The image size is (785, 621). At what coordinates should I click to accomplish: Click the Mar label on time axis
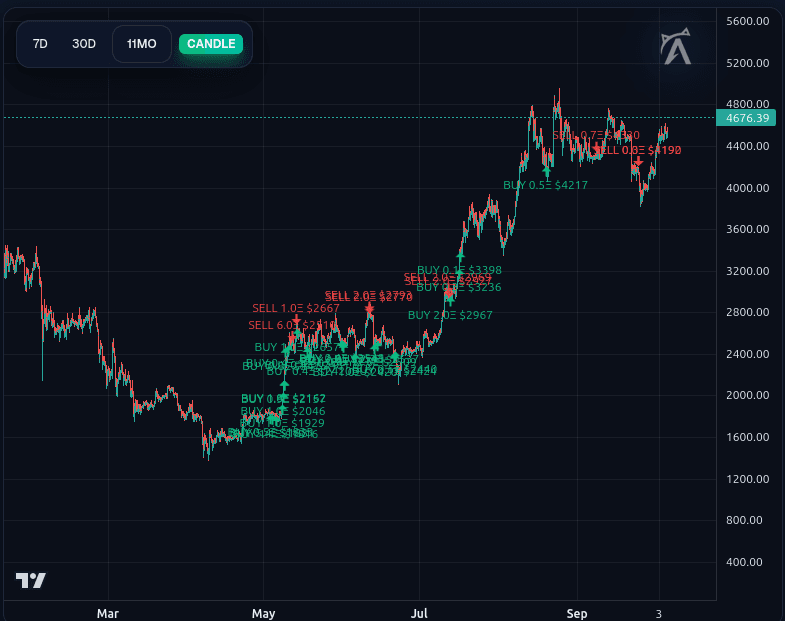coord(108,612)
